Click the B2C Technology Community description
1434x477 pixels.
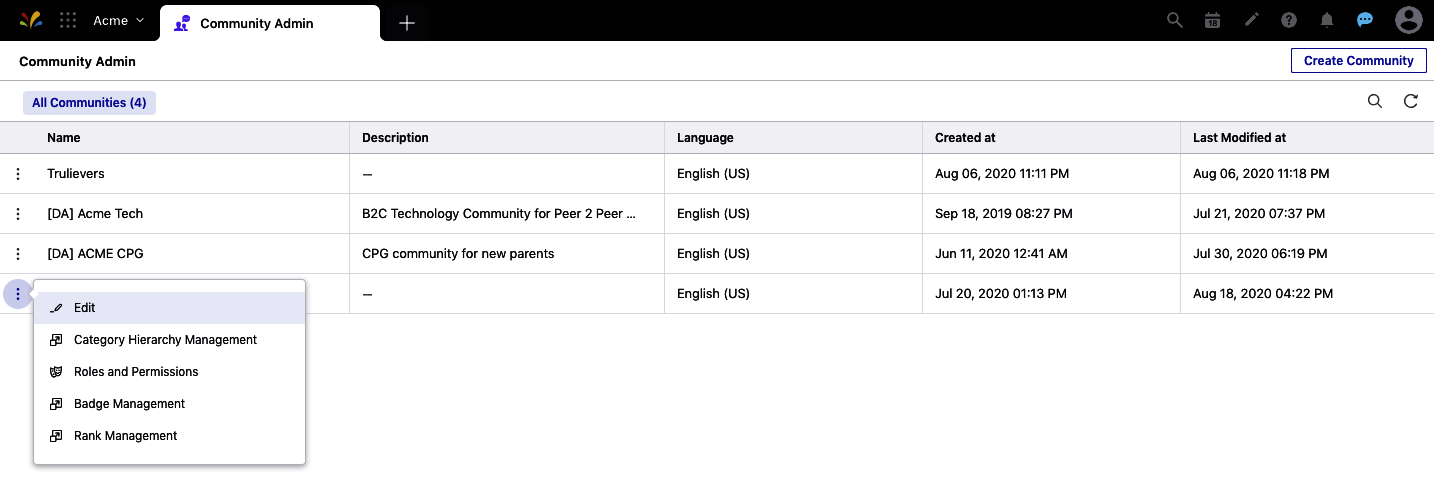pyautogui.click(x=499, y=214)
